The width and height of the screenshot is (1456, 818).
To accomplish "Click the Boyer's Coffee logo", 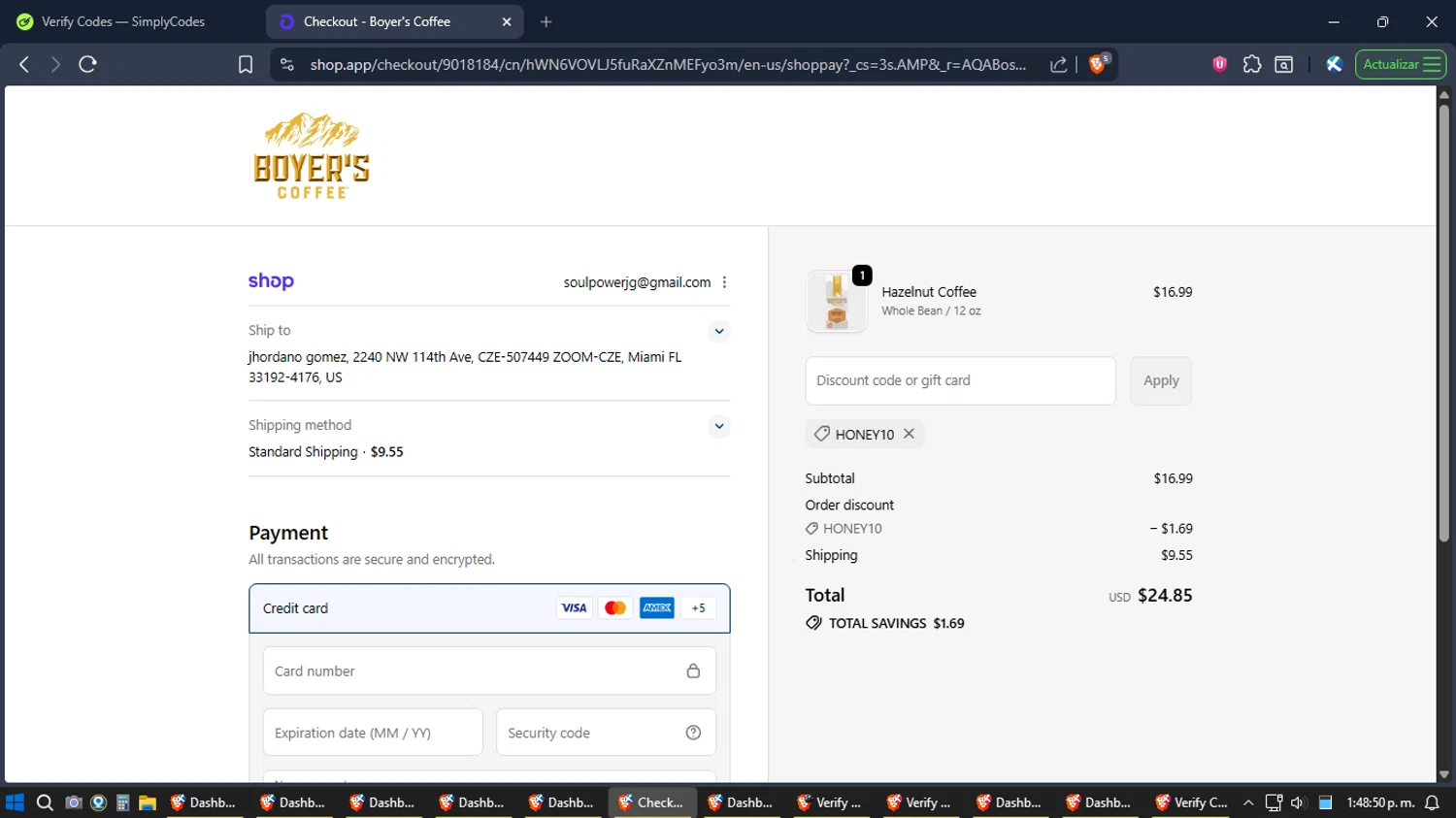I will click(x=312, y=156).
